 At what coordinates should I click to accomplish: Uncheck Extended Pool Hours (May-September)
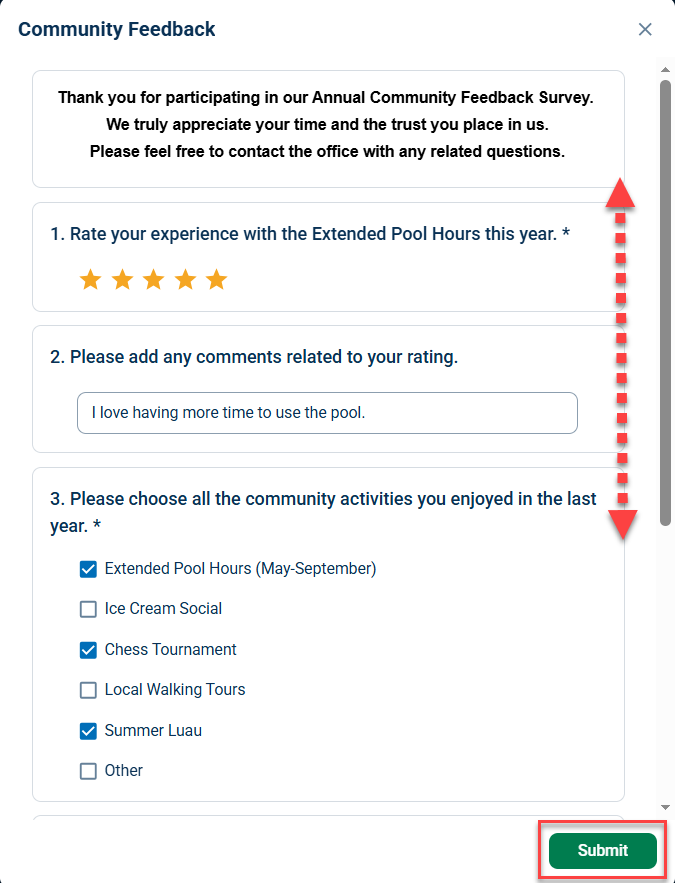(x=88, y=569)
